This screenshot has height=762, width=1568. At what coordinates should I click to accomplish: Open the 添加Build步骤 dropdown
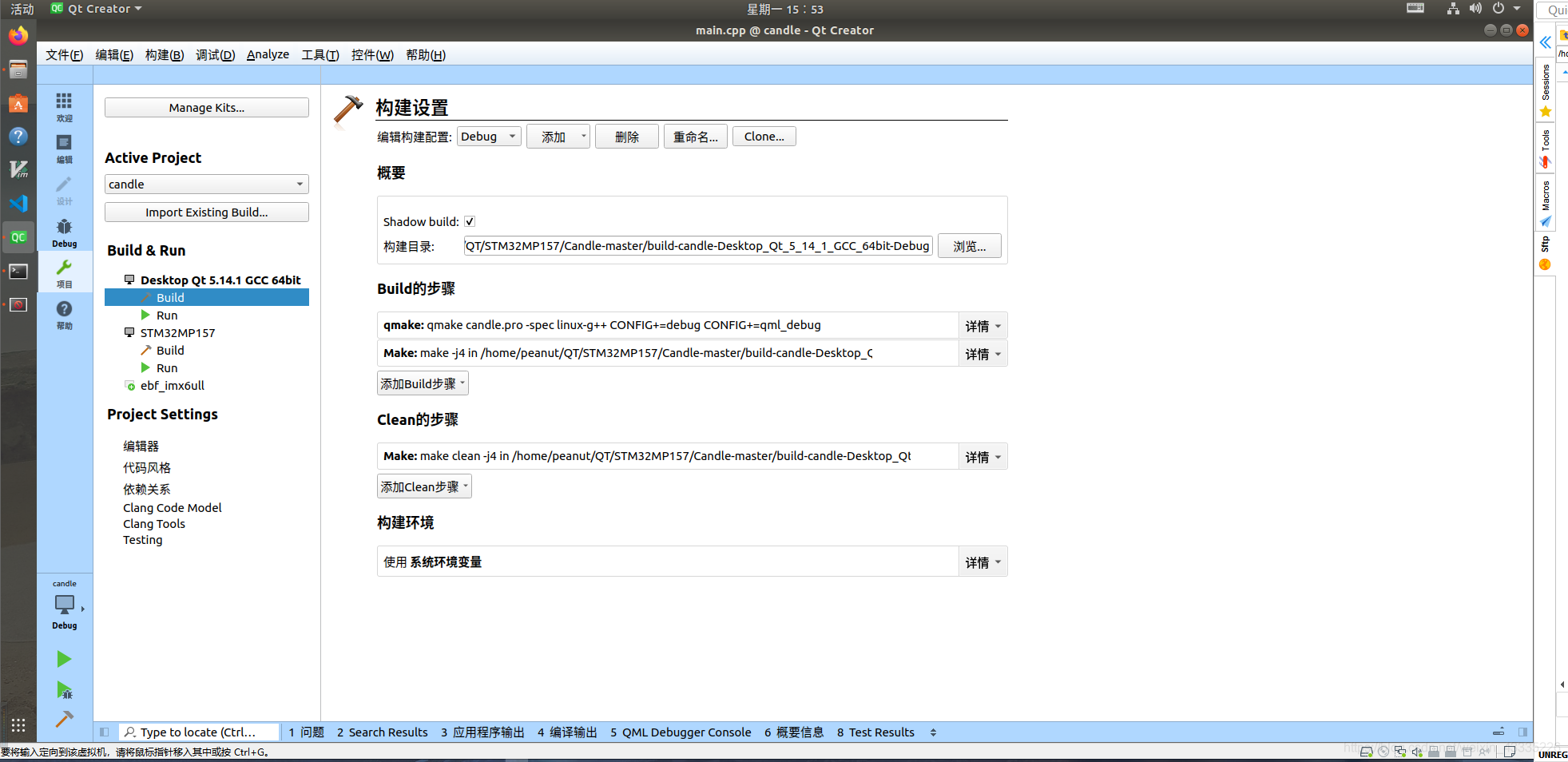click(423, 383)
